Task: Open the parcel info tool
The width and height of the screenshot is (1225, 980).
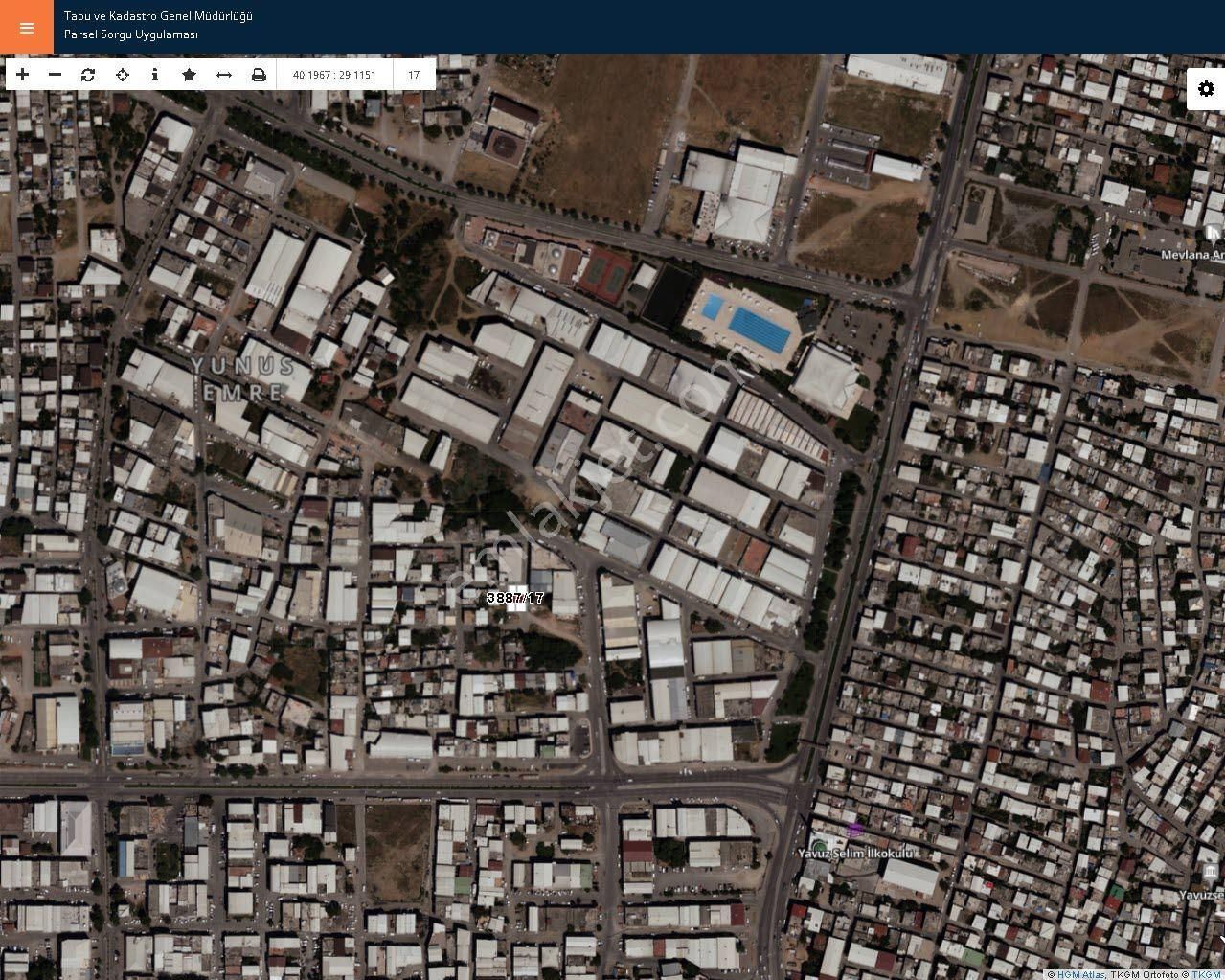Action: click(155, 75)
